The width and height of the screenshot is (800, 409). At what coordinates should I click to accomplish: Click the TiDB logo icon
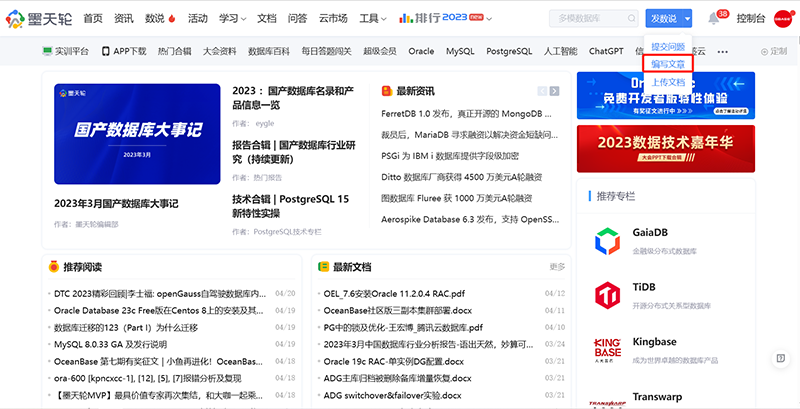pyautogui.click(x=607, y=295)
